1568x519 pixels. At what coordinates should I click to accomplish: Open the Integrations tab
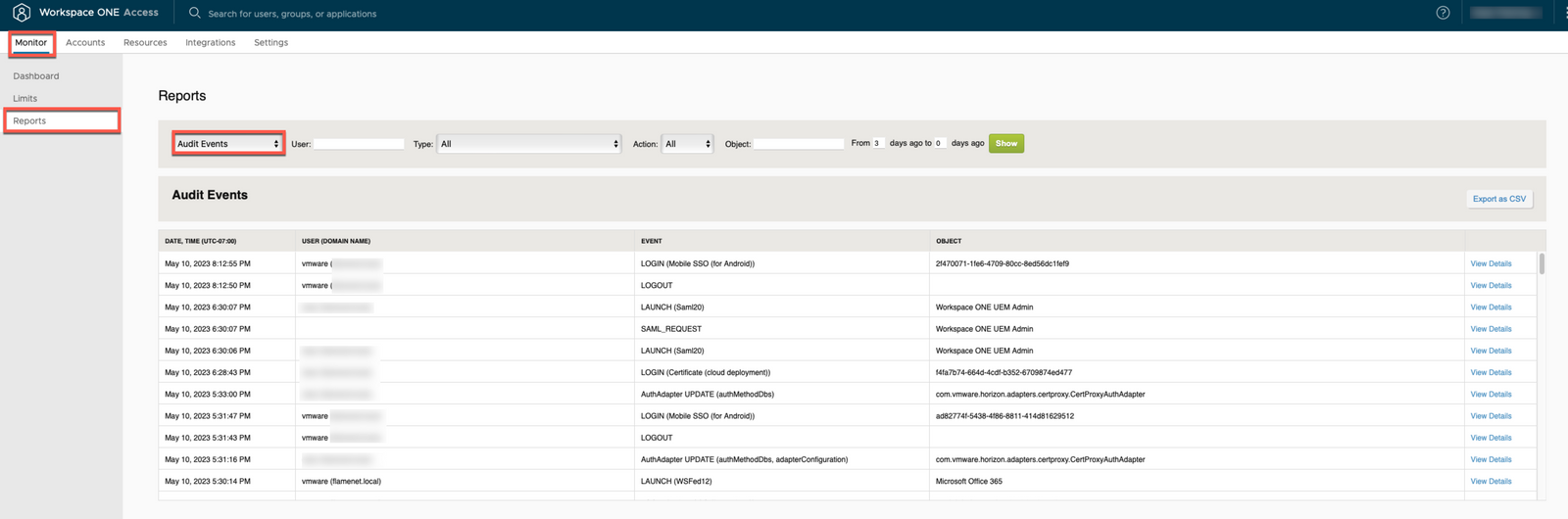(211, 42)
